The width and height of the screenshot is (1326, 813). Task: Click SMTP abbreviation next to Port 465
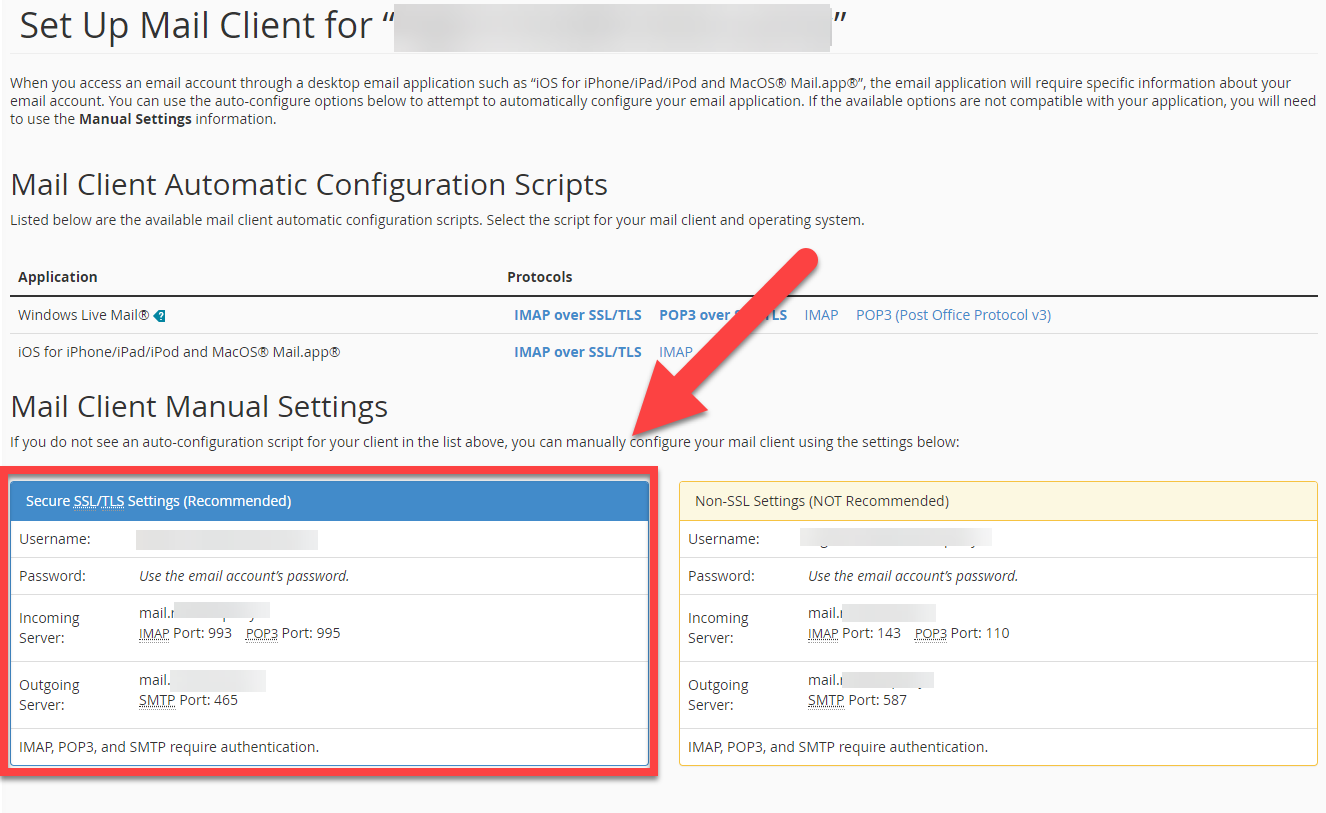[156, 701]
